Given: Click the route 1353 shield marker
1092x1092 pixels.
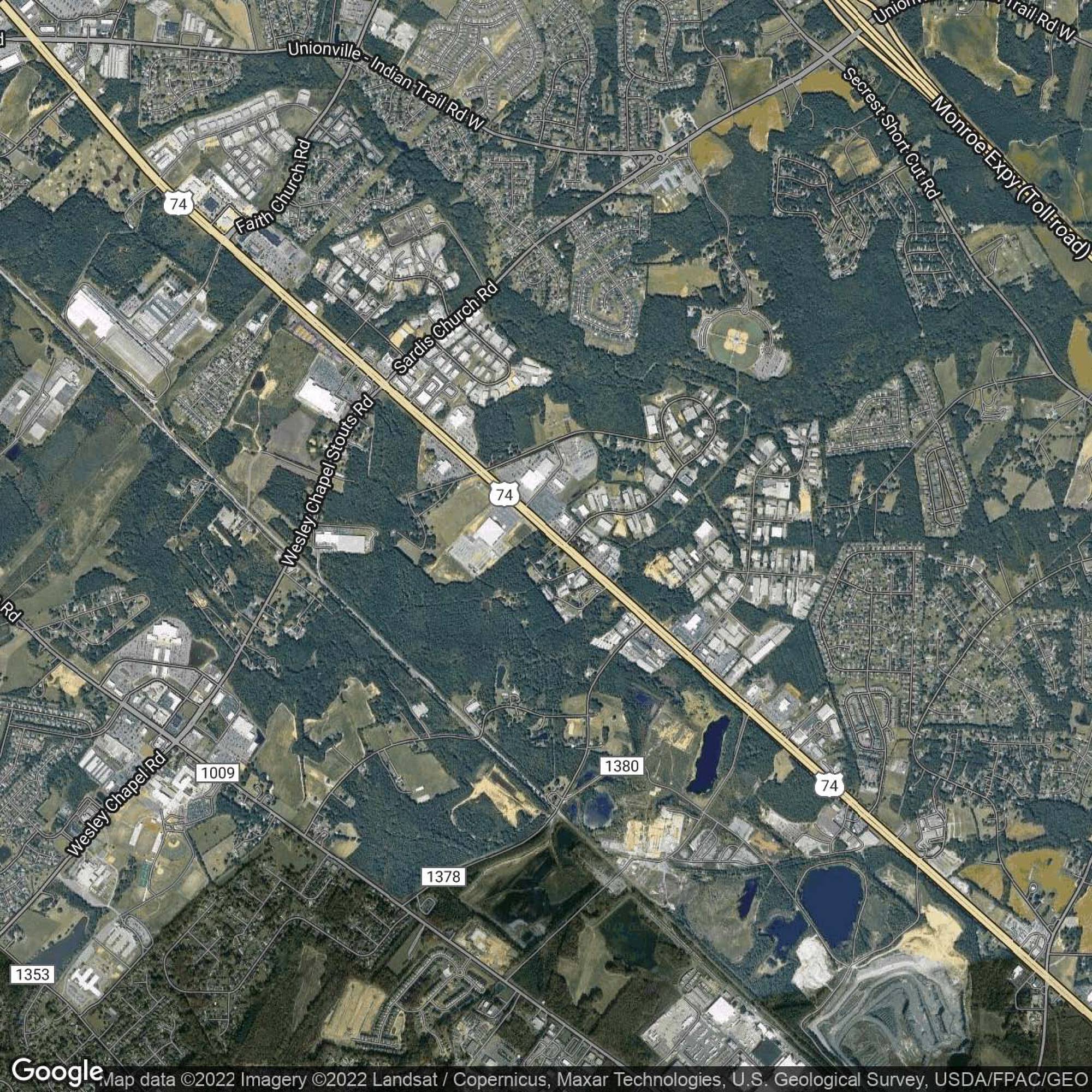Looking at the screenshot, I should coord(32,975).
